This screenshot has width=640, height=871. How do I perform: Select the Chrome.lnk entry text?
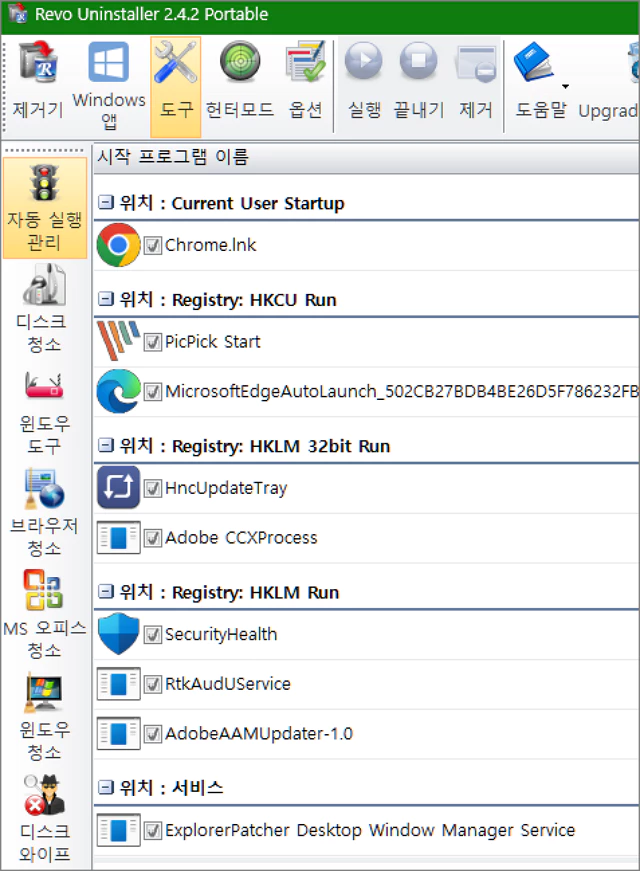coord(211,245)
